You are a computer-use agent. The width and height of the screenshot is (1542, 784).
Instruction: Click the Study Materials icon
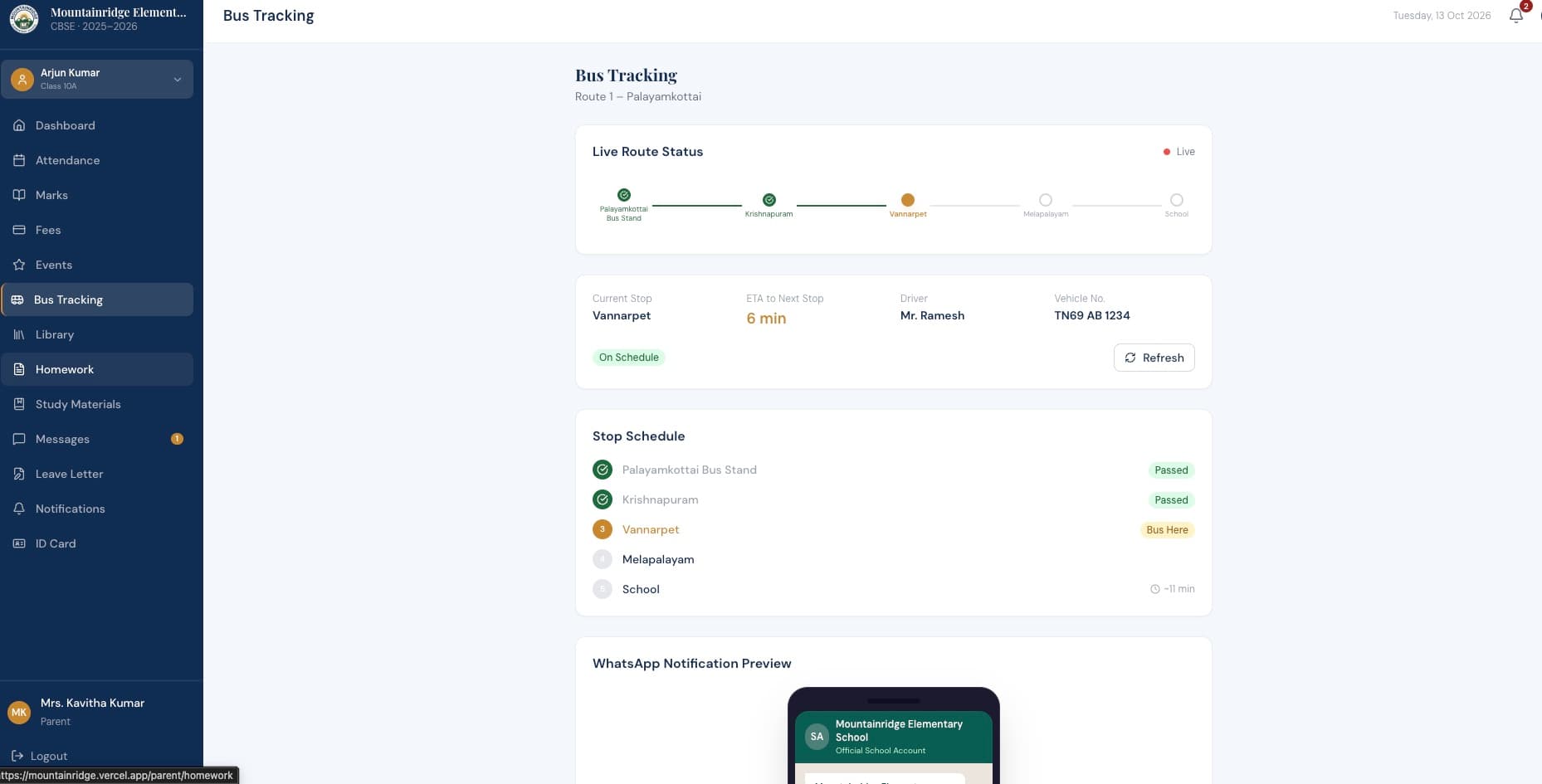coord(19,404)
